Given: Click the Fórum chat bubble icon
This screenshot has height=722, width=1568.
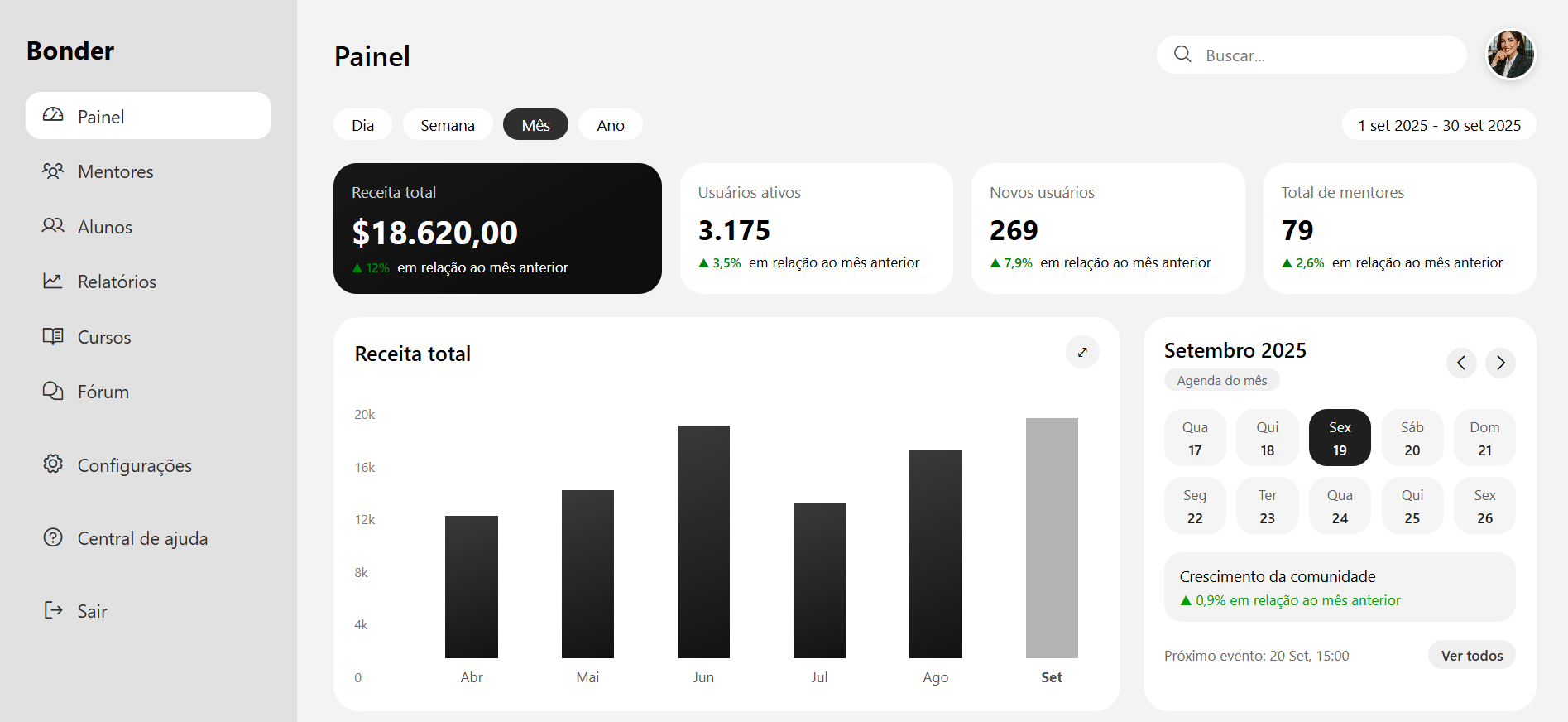Looking at the screenshot, I should [53, 391].
